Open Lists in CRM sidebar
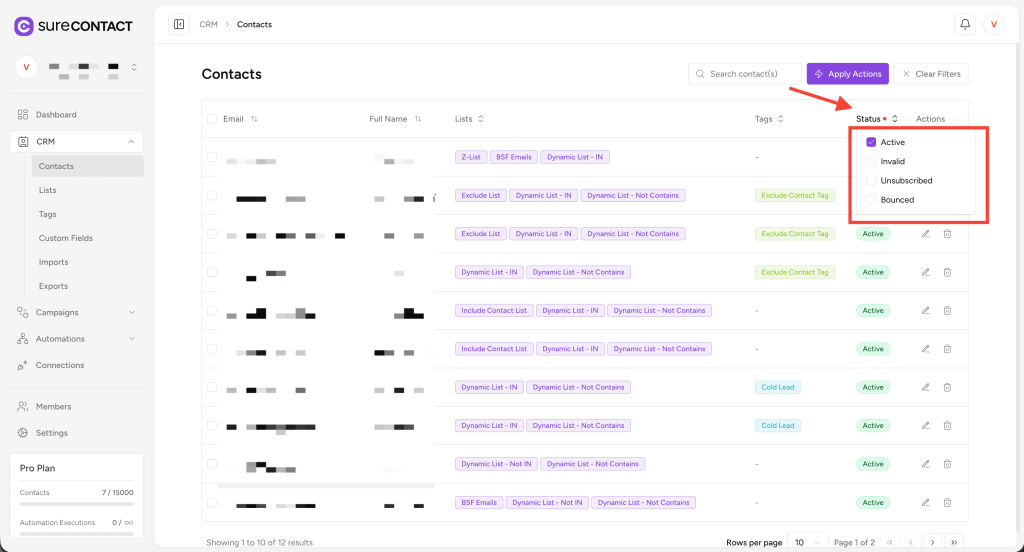1024x552 pixels. click(48, 190)
